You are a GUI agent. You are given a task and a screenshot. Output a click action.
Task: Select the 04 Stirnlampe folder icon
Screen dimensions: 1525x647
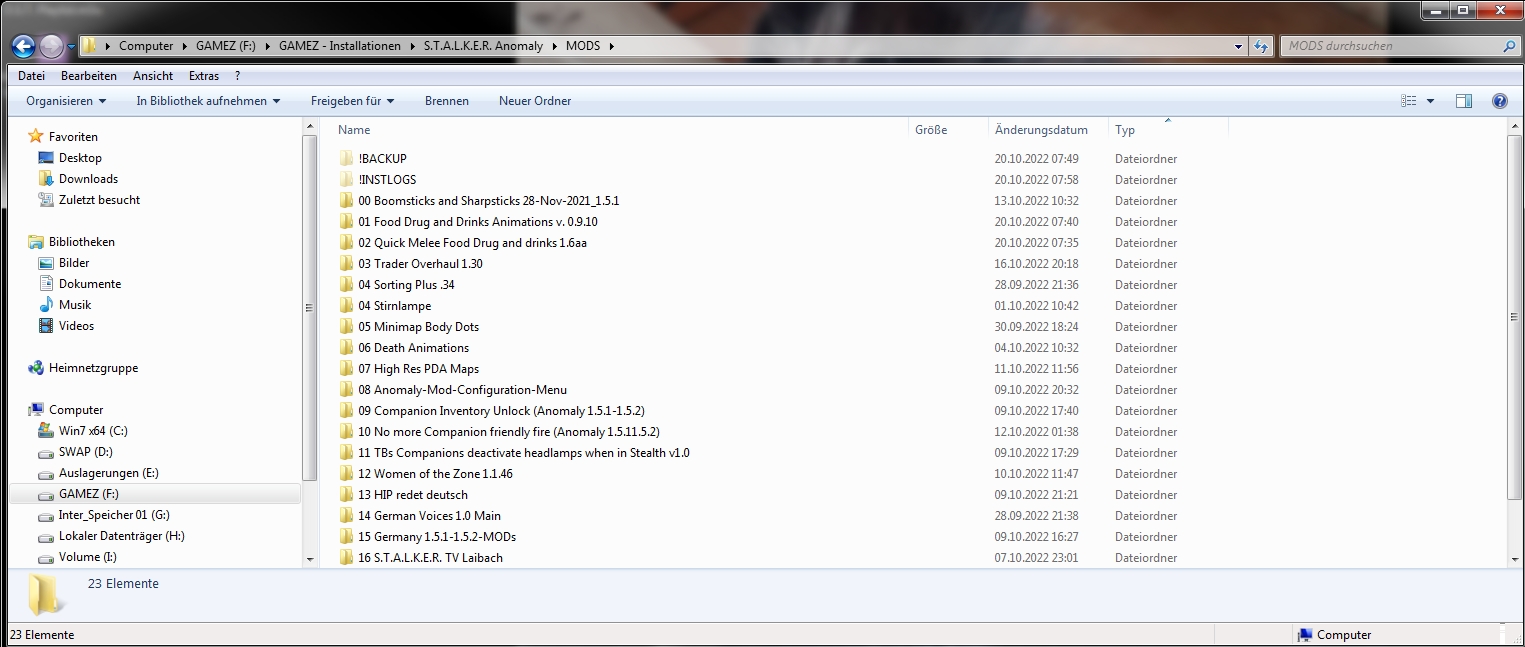pos(347,305)
